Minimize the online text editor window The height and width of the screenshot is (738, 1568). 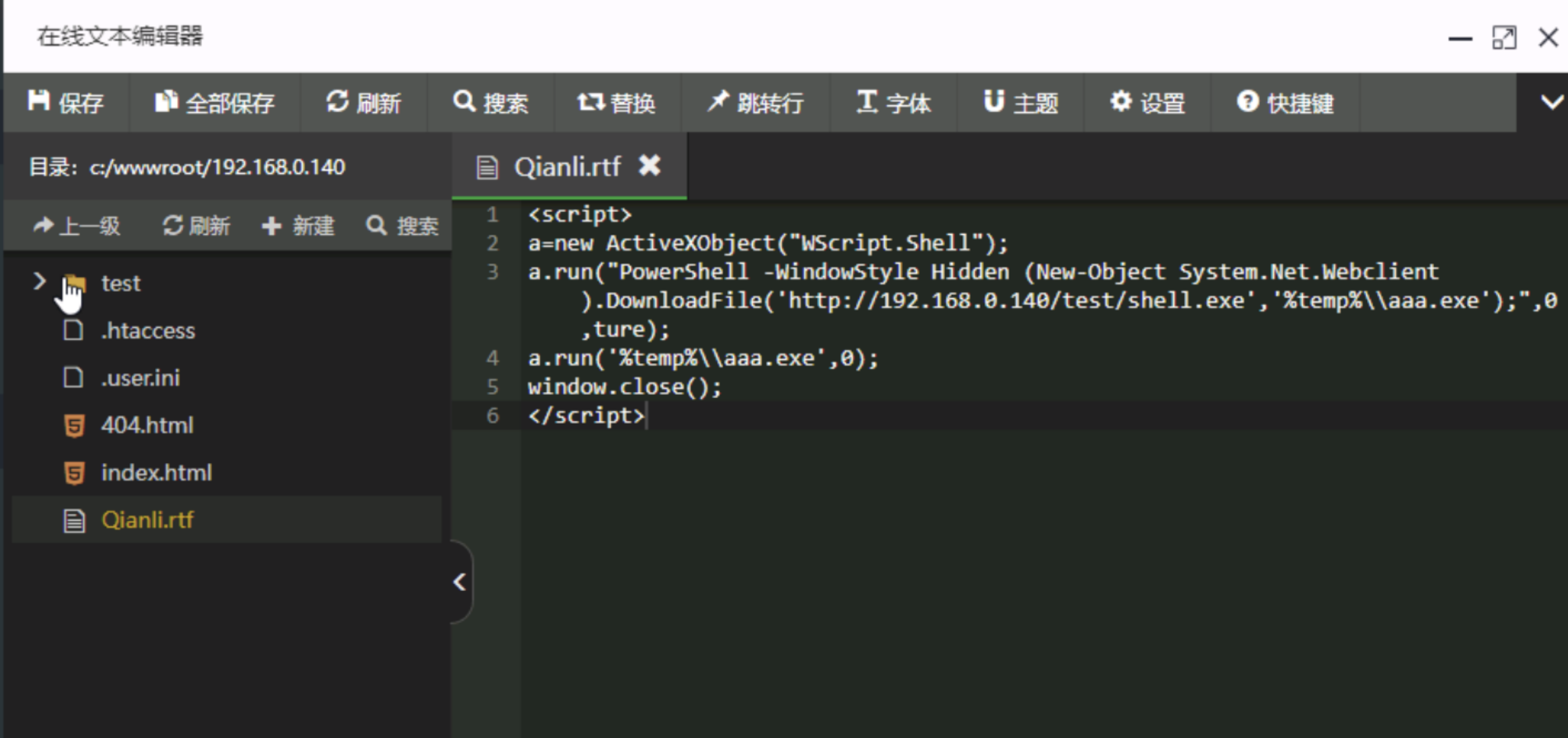tap(1460, 38)
